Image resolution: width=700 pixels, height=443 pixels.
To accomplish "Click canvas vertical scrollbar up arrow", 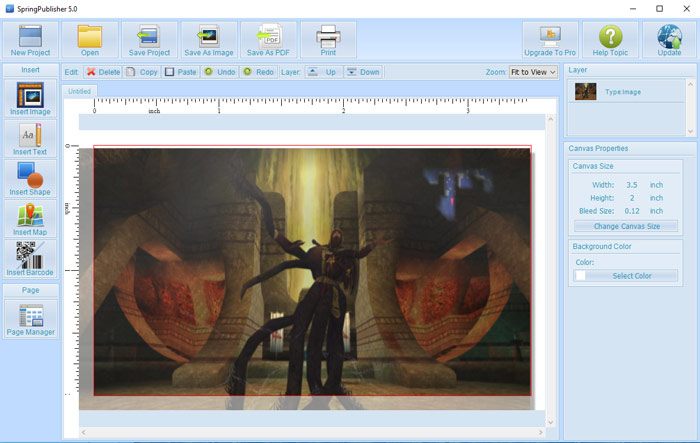I will coord(551,119).
